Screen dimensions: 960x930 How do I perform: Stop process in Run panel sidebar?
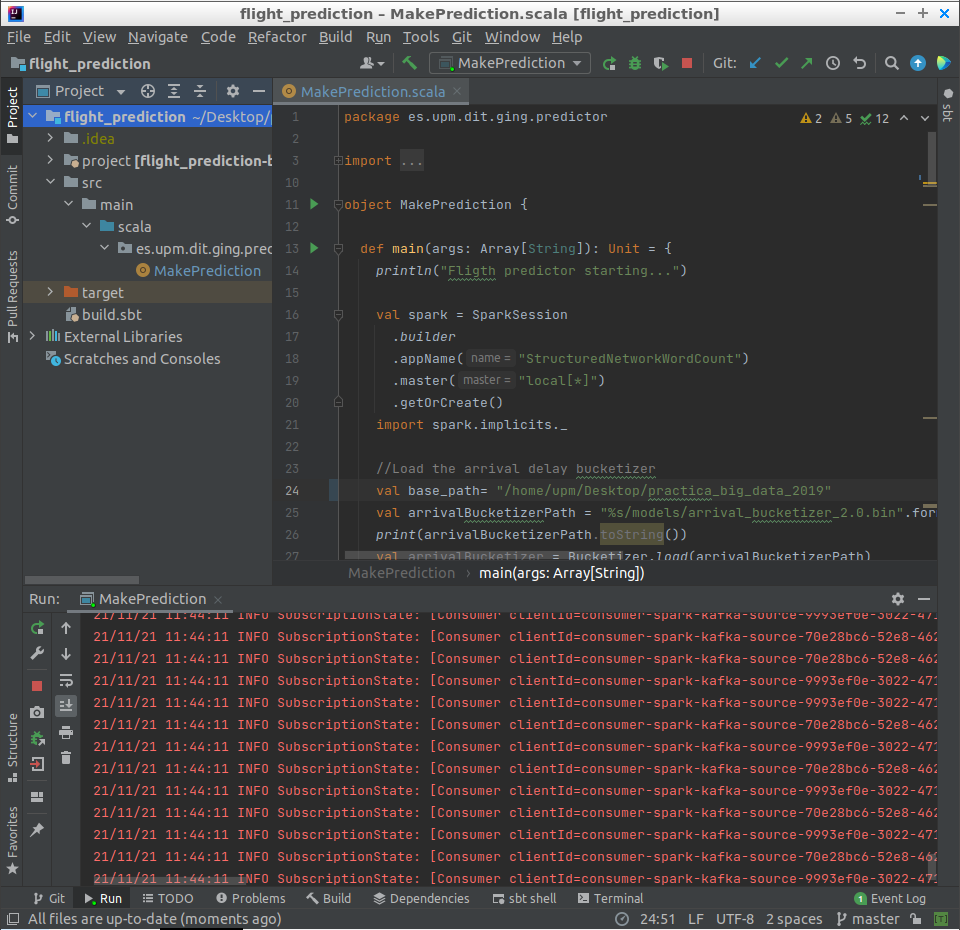37,686
